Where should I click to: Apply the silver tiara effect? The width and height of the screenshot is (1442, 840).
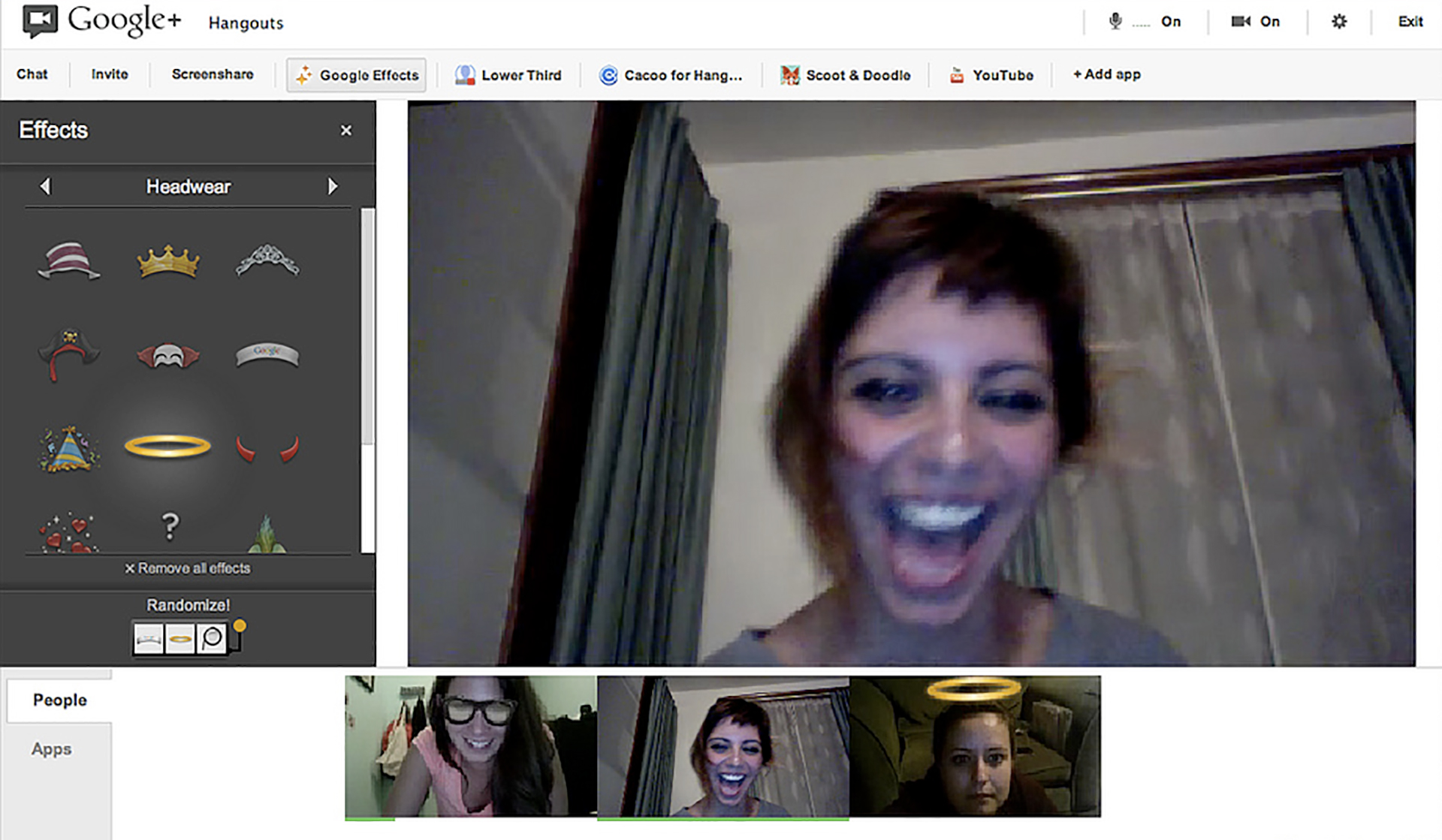(267, 260)
